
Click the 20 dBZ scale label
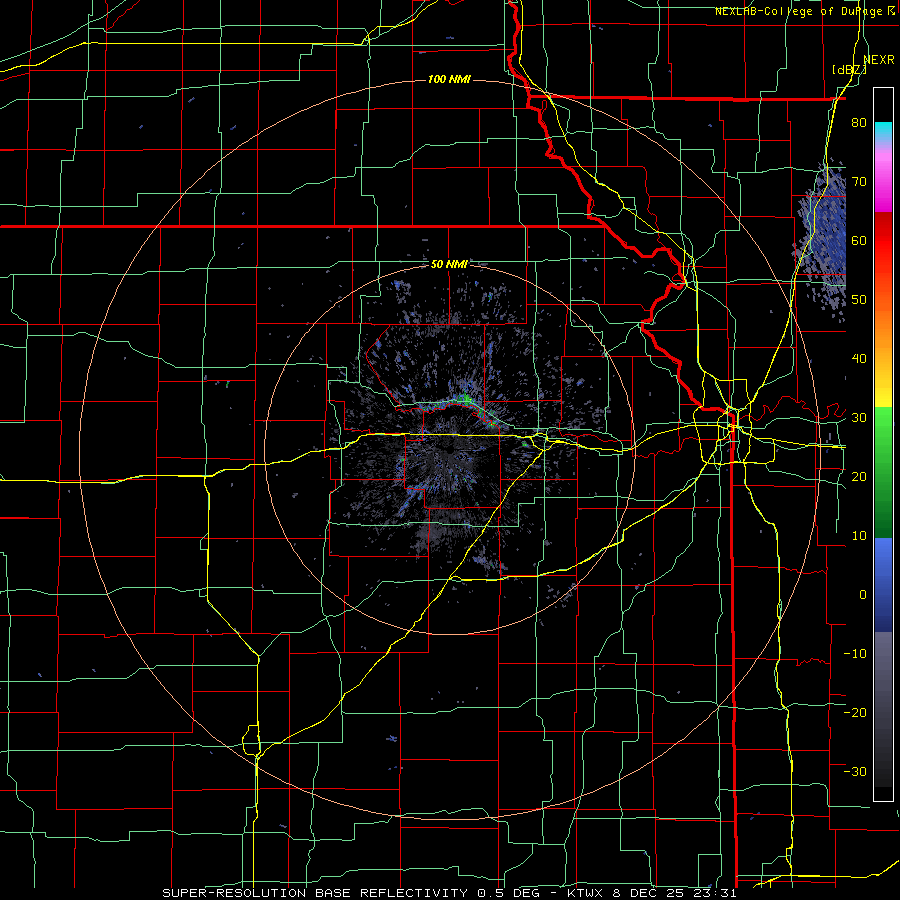[x=859, y=476]
